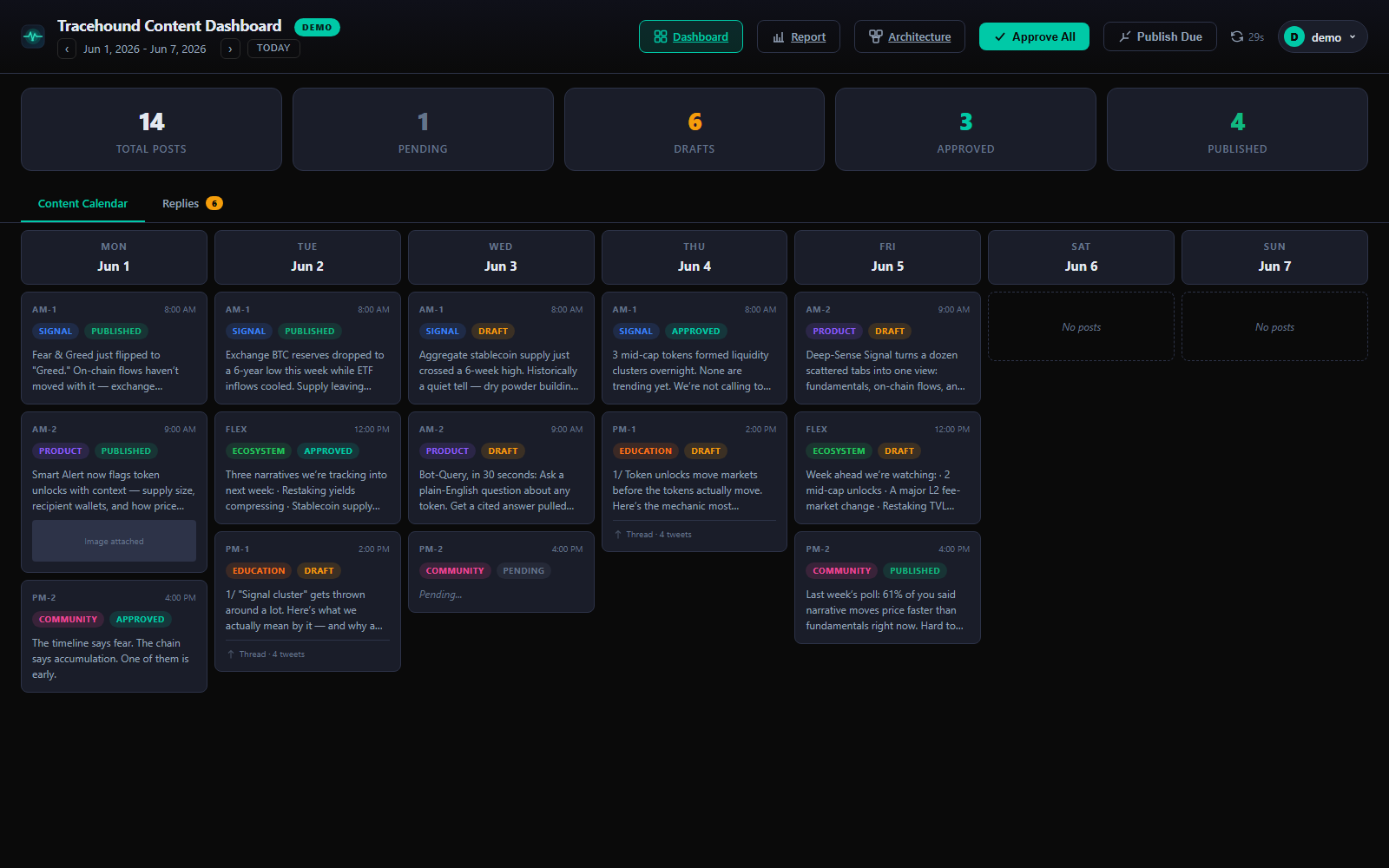Click the Published stat card
The width and height of the screenshot is (1389, 868).
1237,129
